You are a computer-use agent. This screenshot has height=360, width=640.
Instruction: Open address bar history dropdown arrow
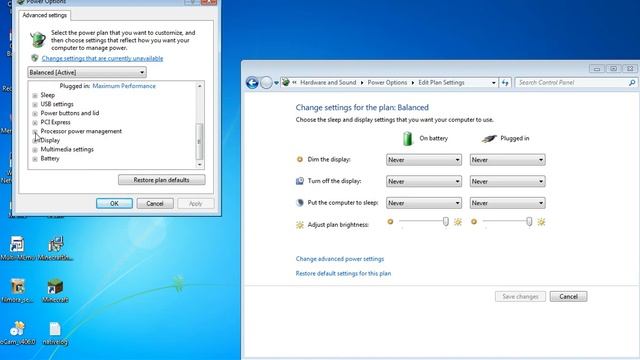click(x=493, y=83)
